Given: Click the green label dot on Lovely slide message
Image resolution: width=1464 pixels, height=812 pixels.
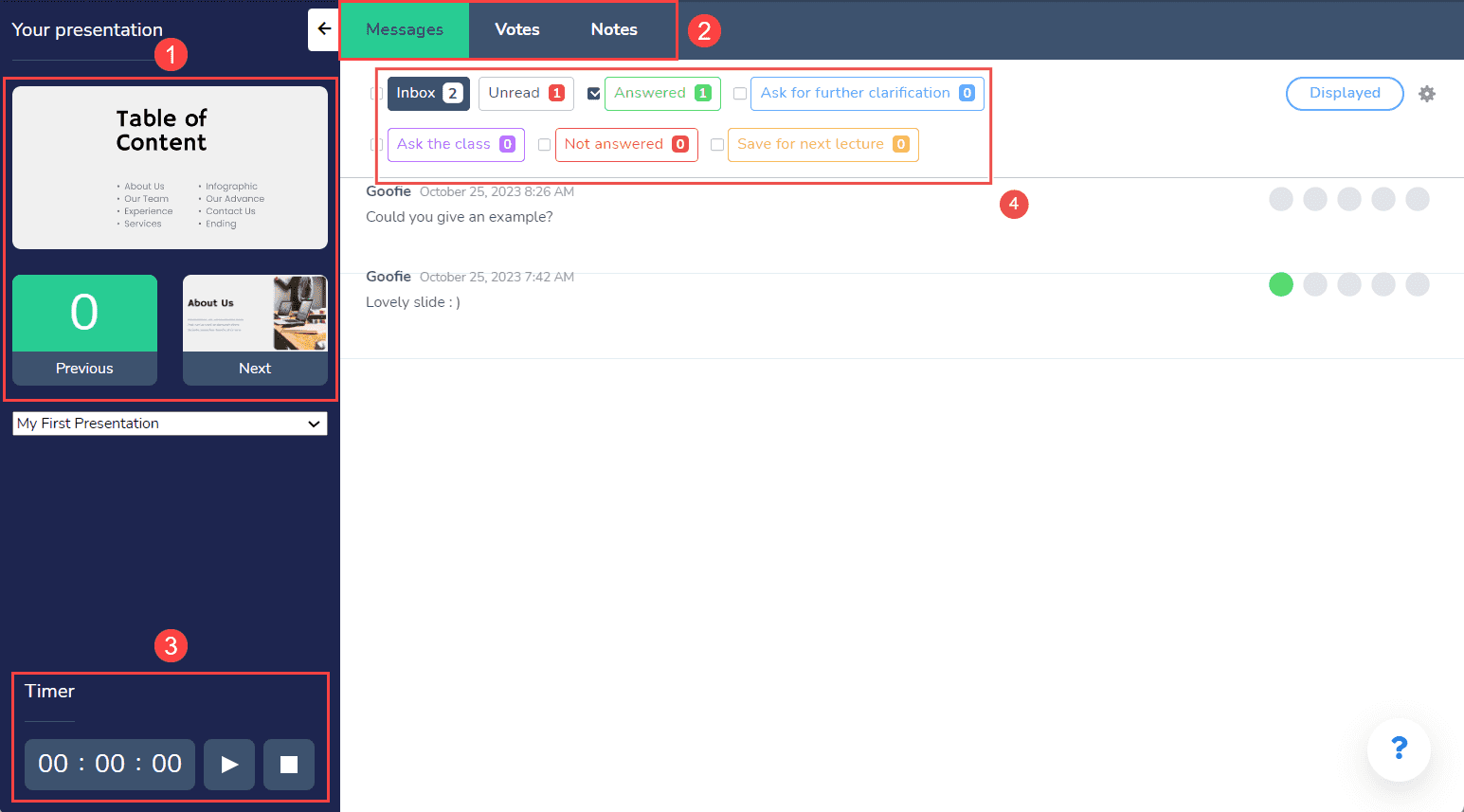Looking at the screenshot, I should [x=1281, y=284].
